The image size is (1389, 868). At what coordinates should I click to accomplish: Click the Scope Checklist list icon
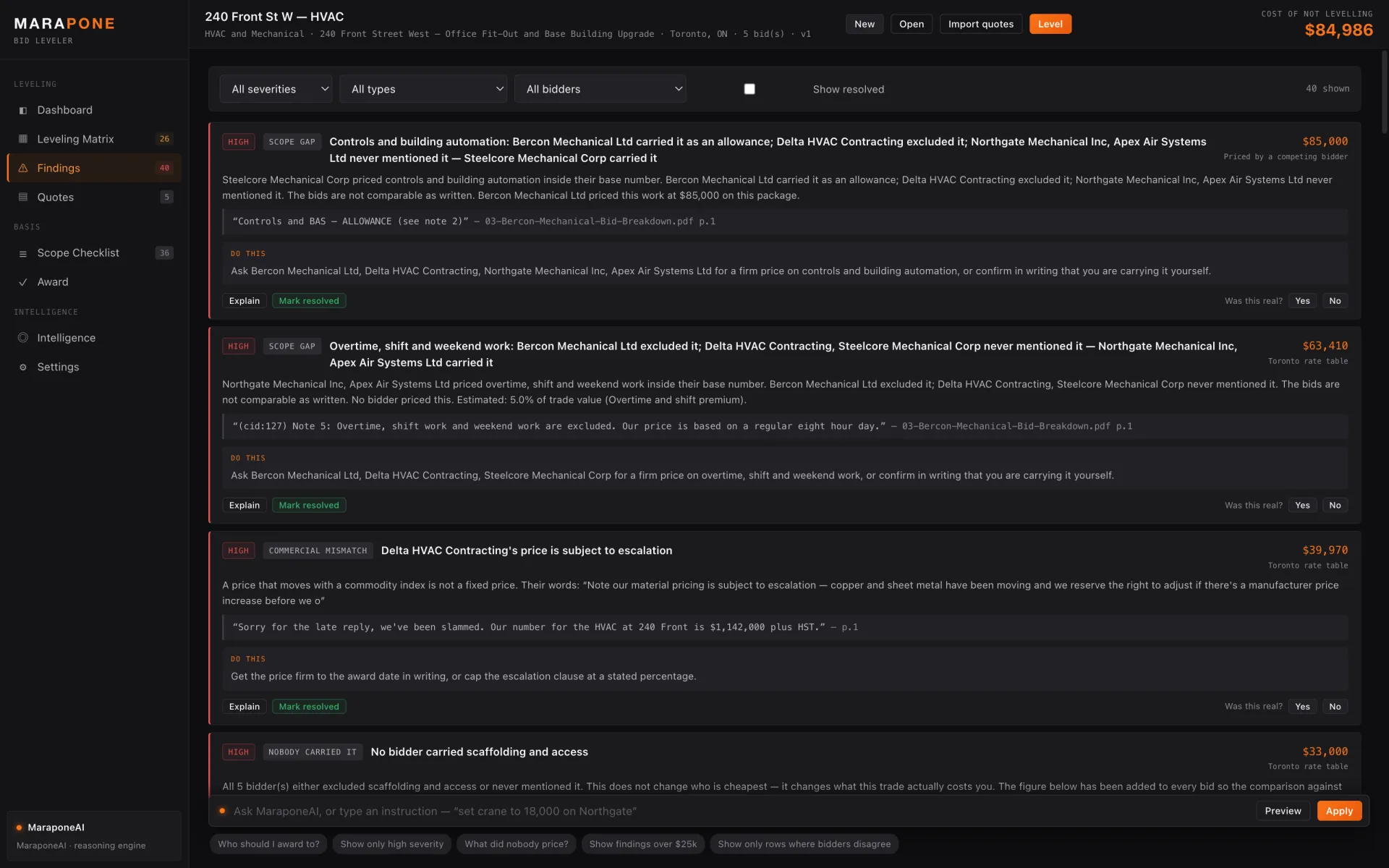(x=23, y=253)
